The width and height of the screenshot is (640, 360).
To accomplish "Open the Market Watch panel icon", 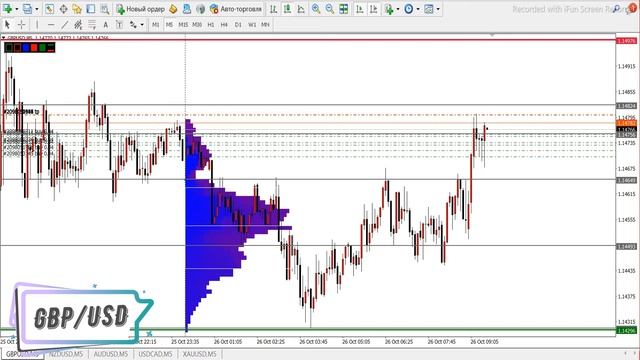I will 49,9.
